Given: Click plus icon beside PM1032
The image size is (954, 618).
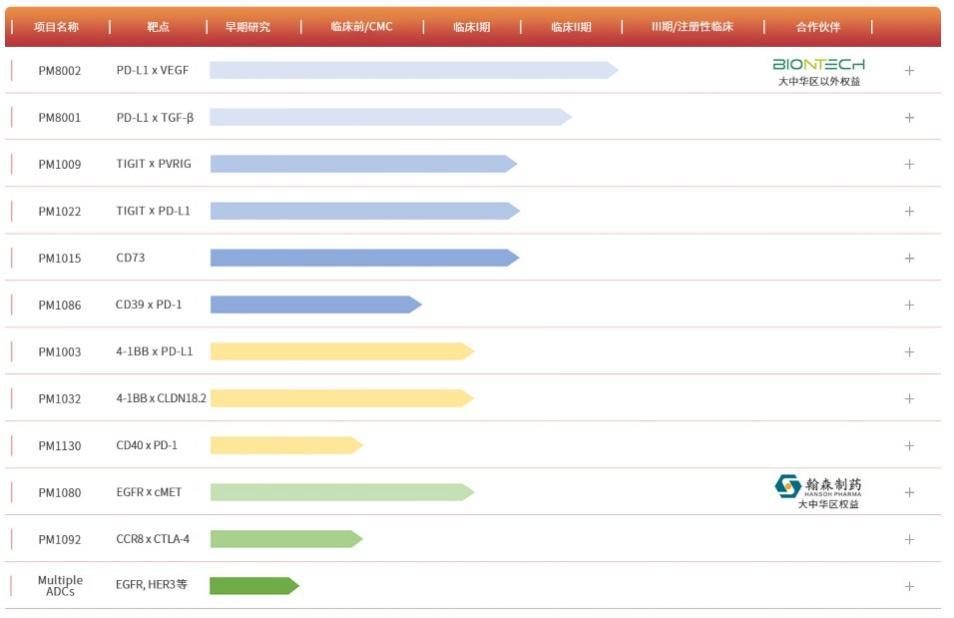Looking at the screenshot, I should click(909, 399).
